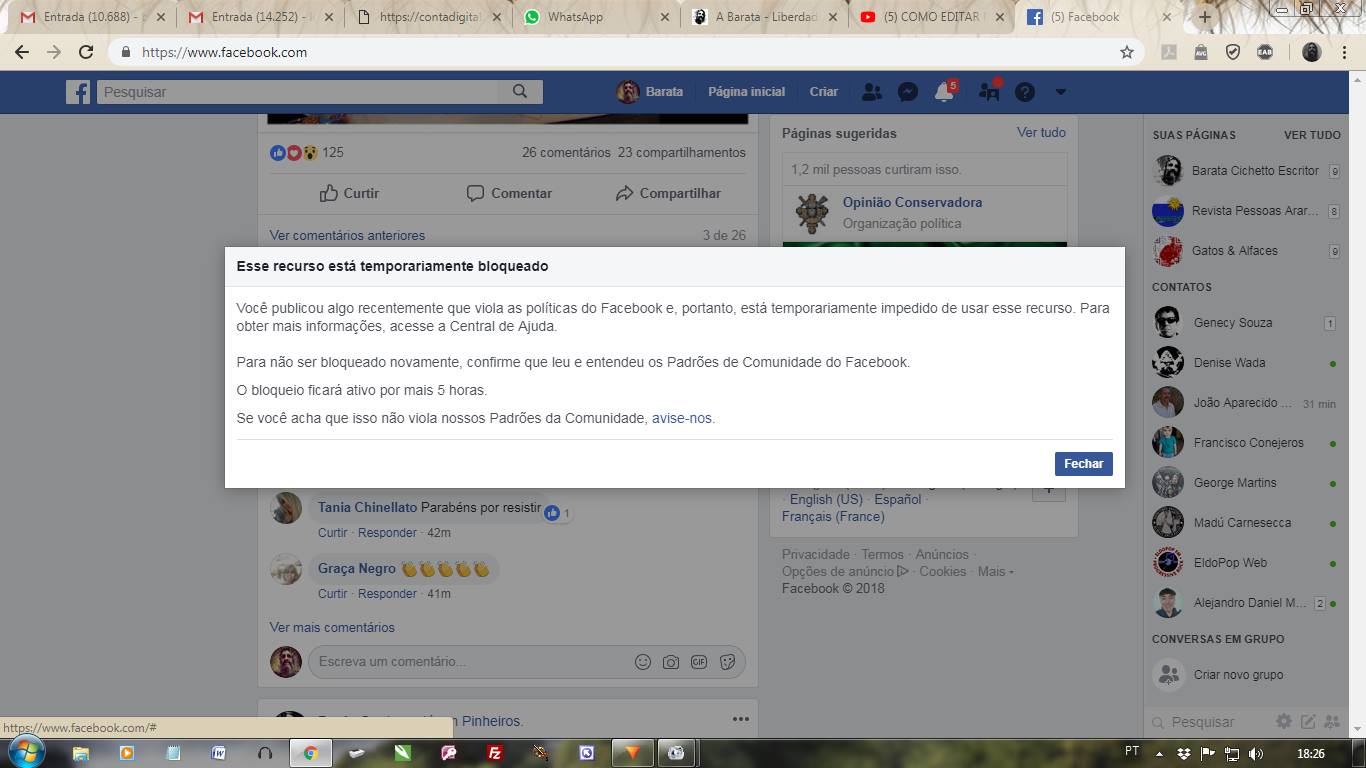Click the Curtir button on the post
The width and height of the screenshot is (1366, 768).
click(x=349, y=193)
